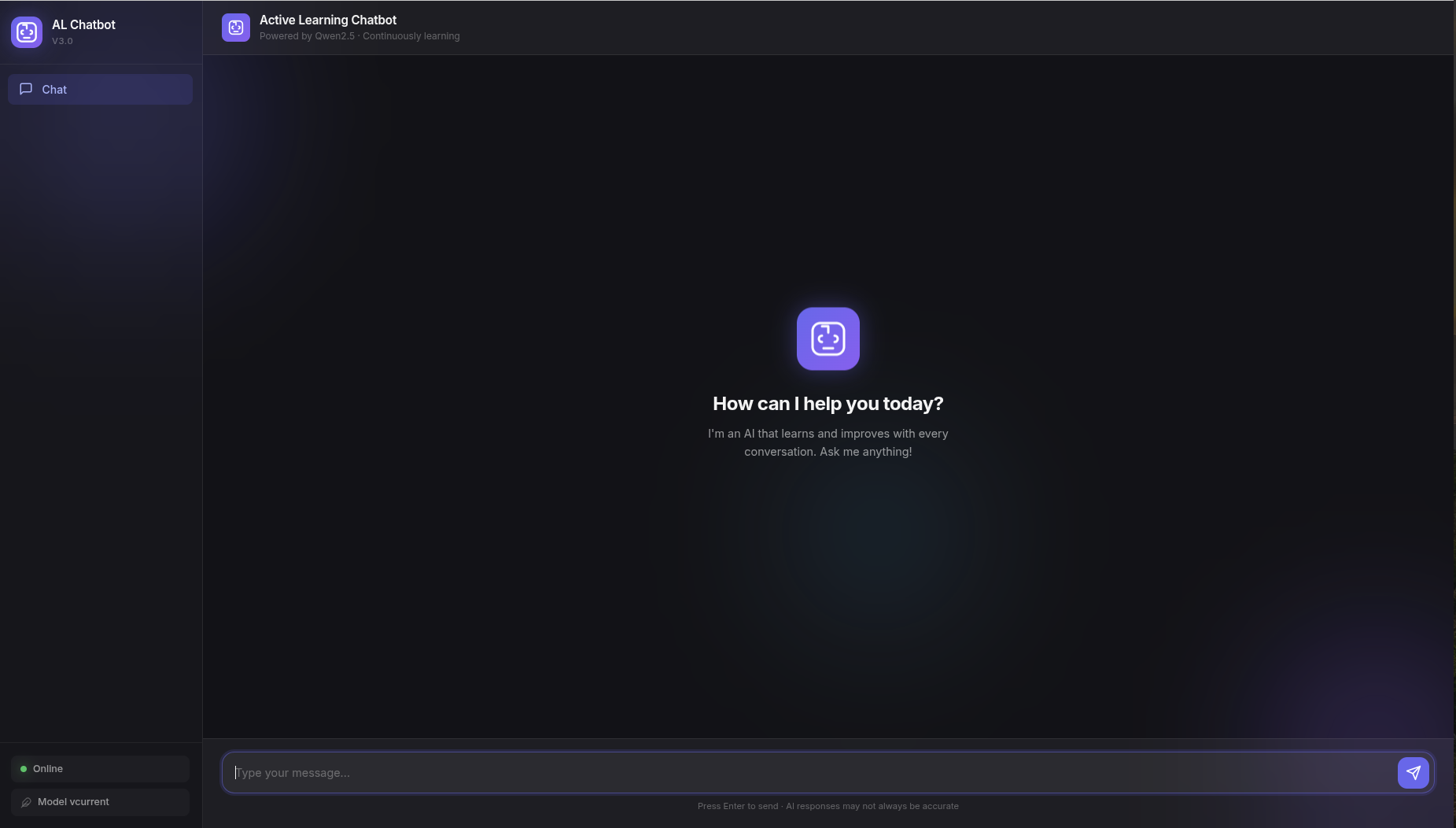Image resolution: width=1456 pixels, height=828 pixels.
Task: Click the green Online status dot
Action: [24, 769]
